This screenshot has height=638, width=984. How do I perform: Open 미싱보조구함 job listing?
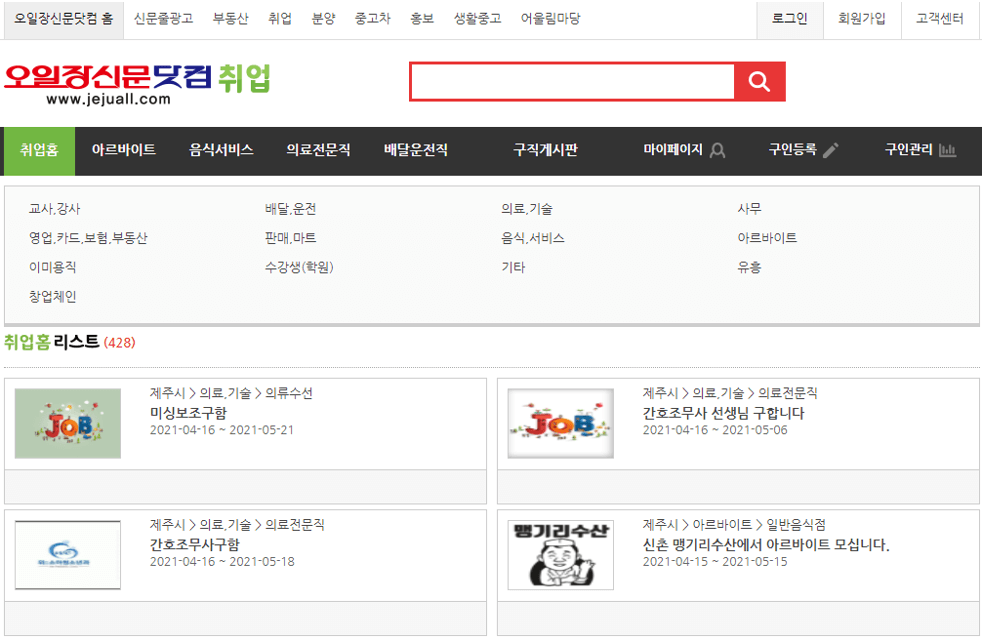tap(188, 413)
